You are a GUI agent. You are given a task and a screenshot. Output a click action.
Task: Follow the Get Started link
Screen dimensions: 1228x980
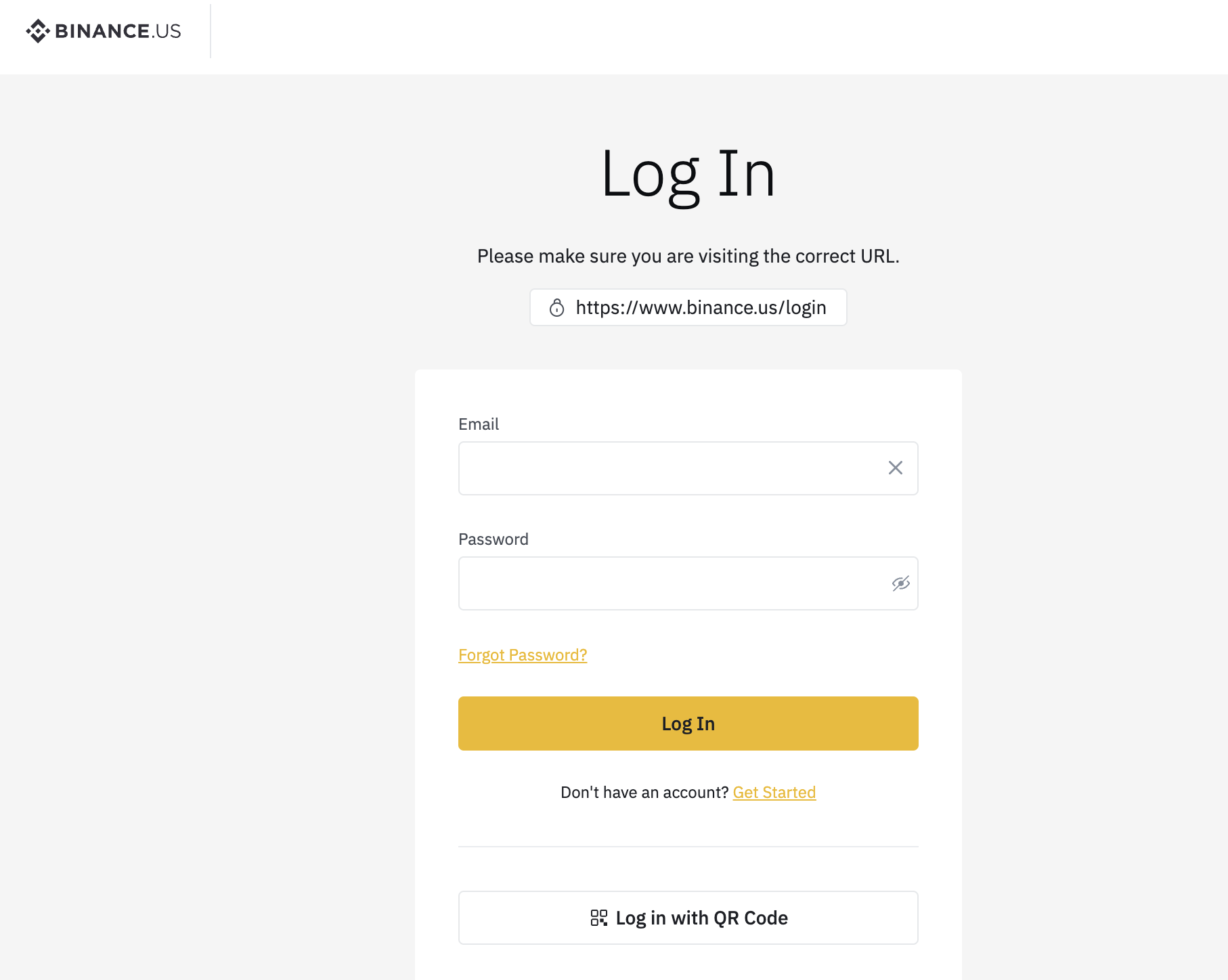774,793
